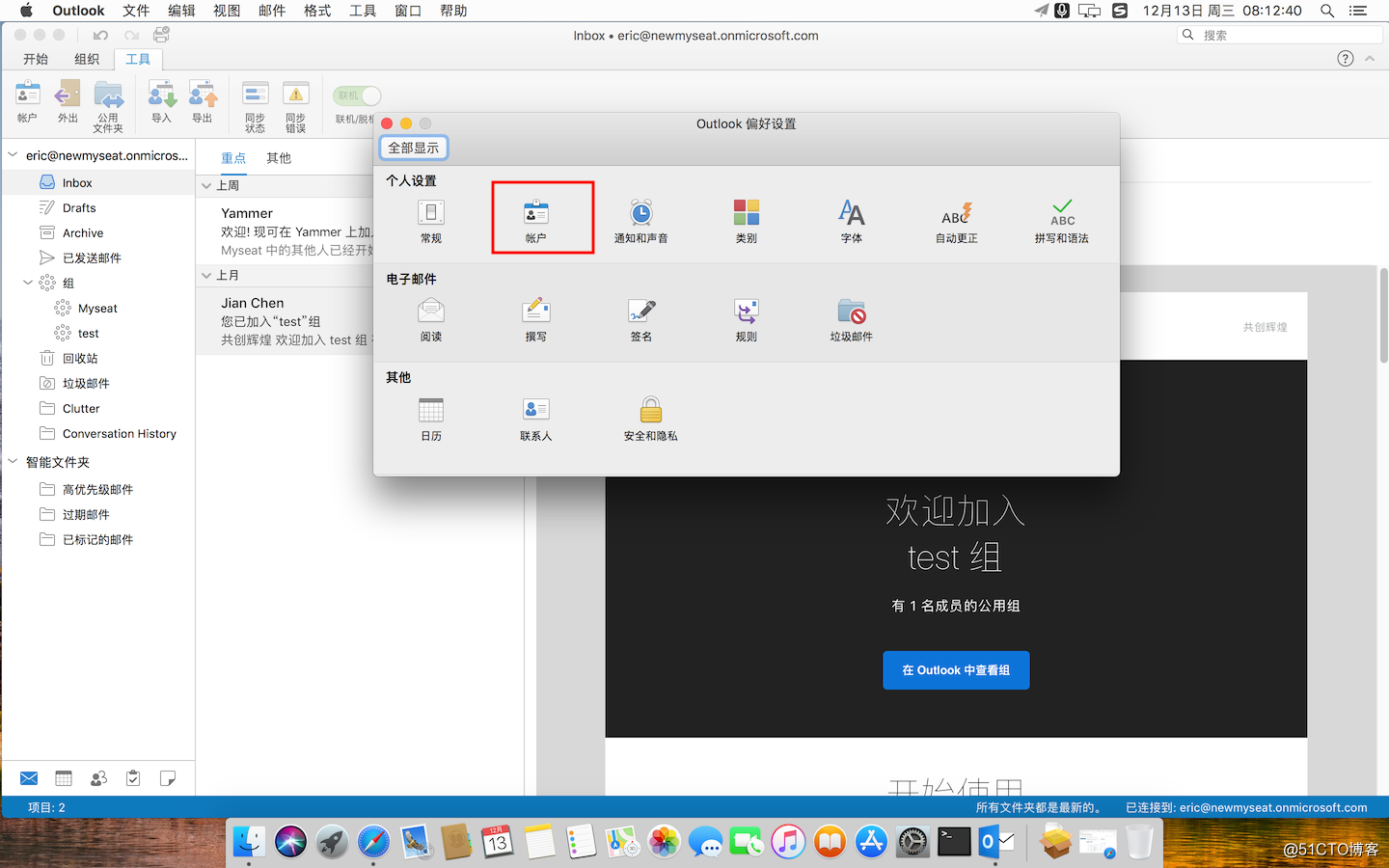1389x868 pixels.
Task: Click the undo arrow in the title bar
Action: click(100, 35)
